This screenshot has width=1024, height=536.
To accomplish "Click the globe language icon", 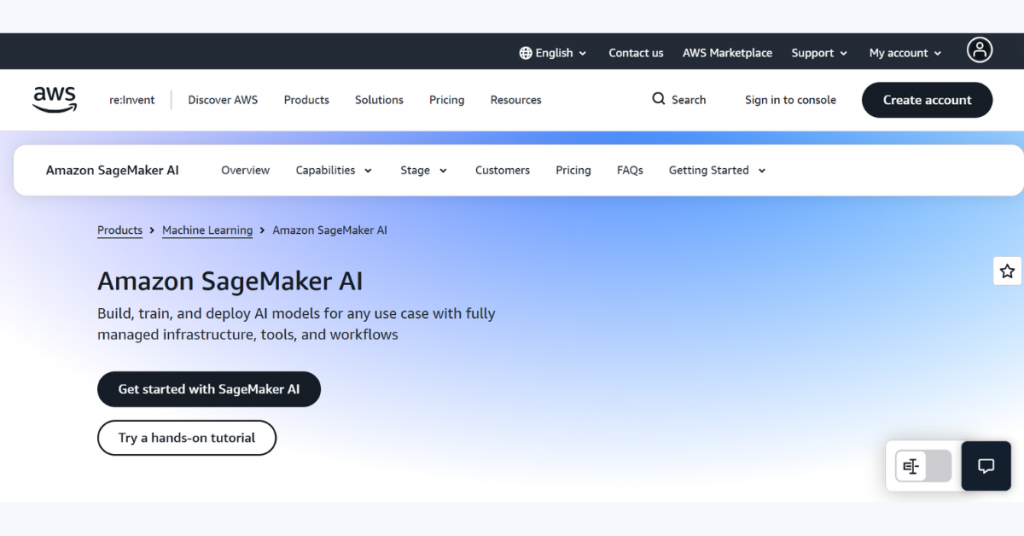I will click(525, 53).
